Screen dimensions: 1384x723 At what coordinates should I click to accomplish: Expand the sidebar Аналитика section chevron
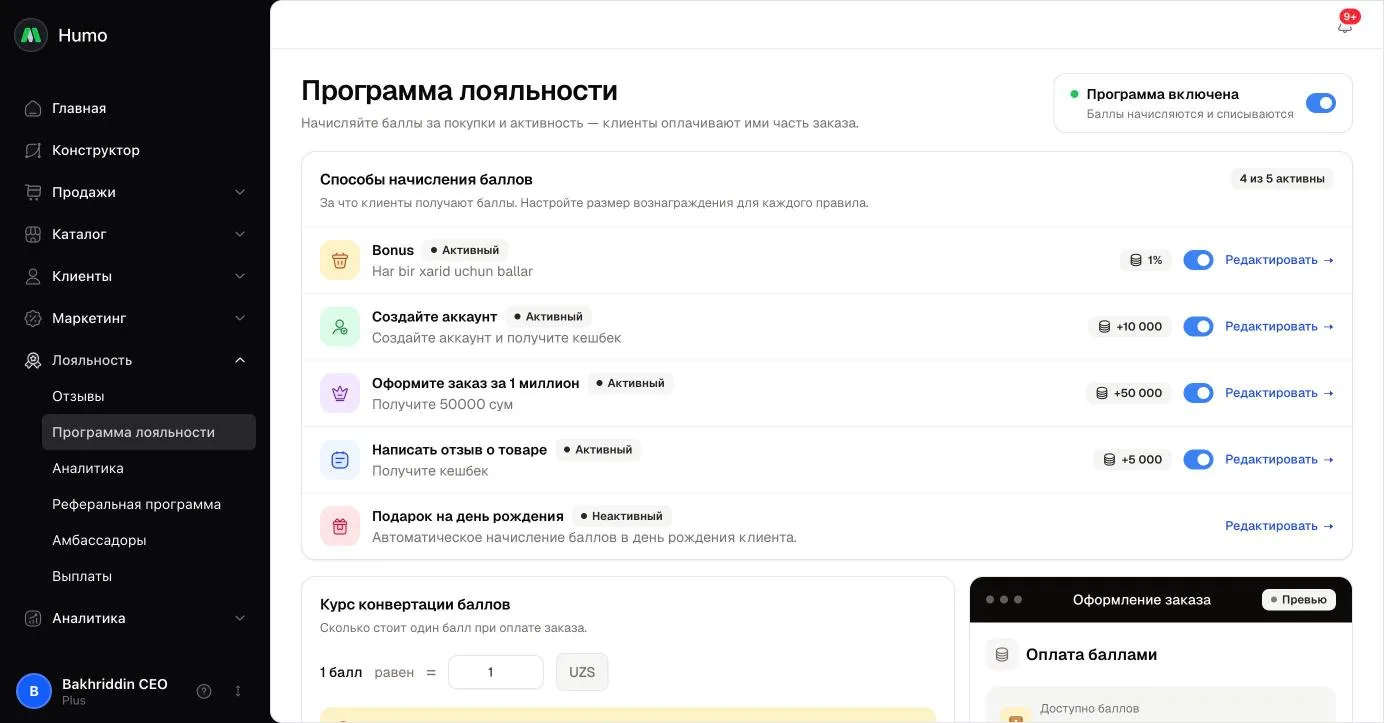pyautogui.click(x=240, y=618)
